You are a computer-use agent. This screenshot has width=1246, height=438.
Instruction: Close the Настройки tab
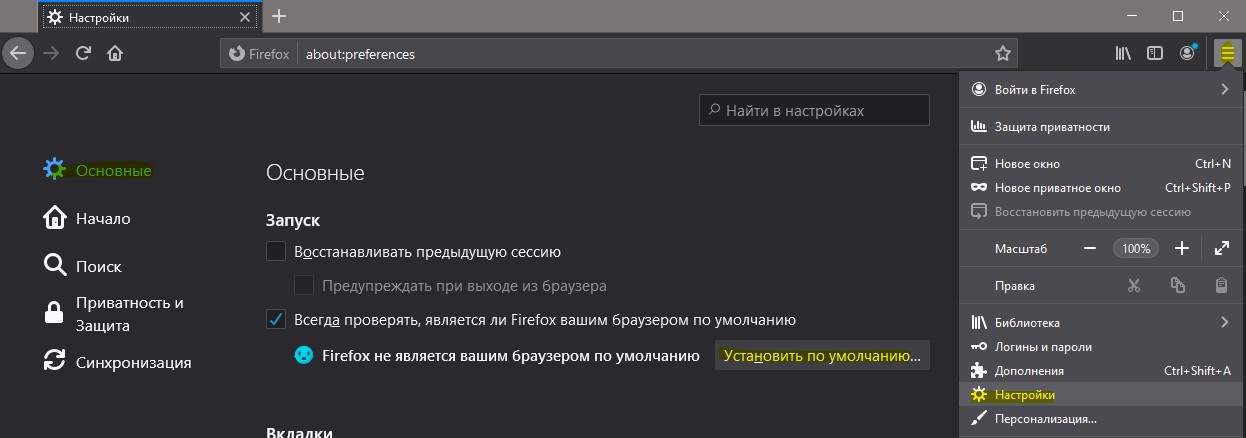(x=246, y=16)
